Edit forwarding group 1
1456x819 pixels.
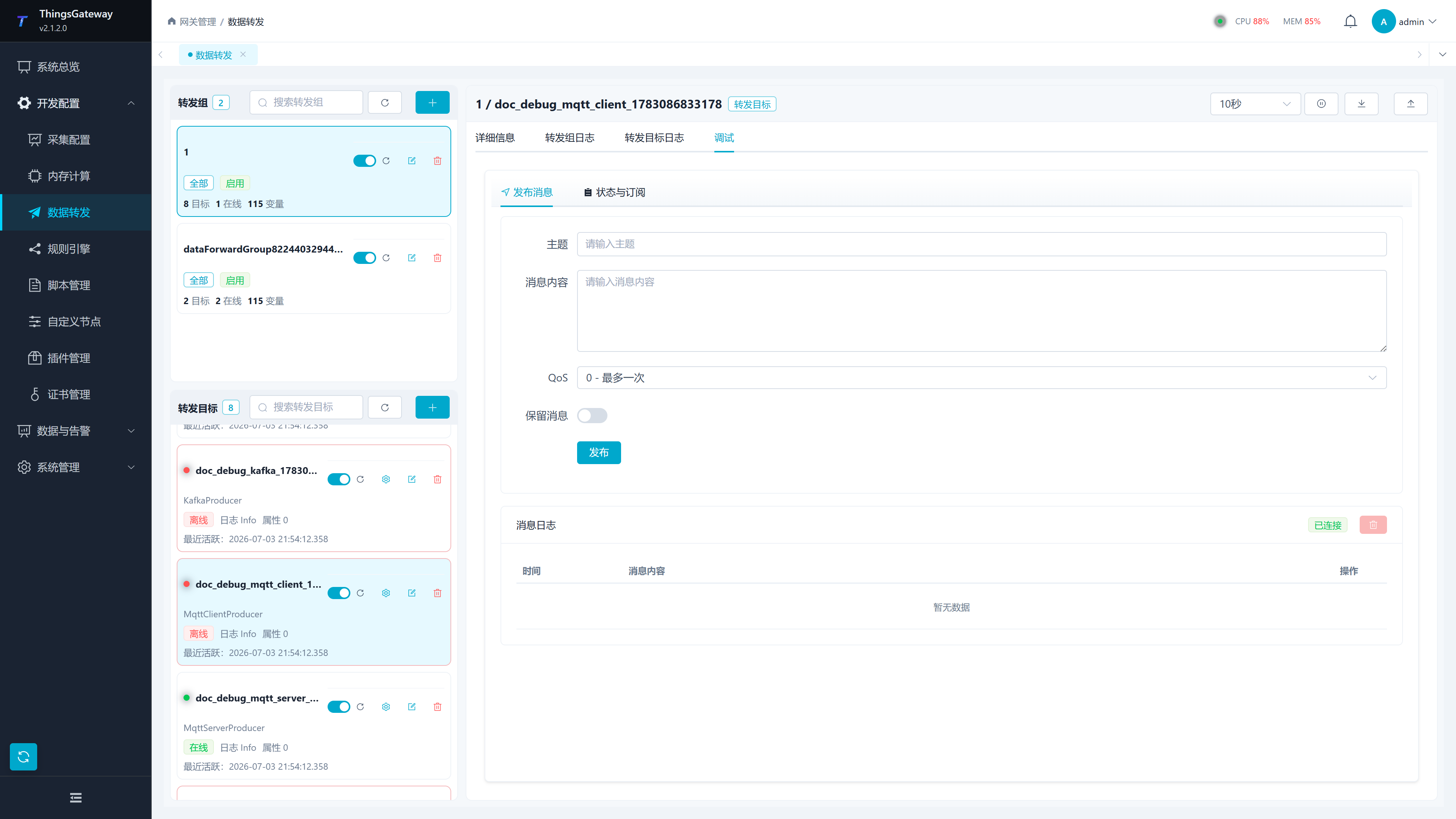411,160
